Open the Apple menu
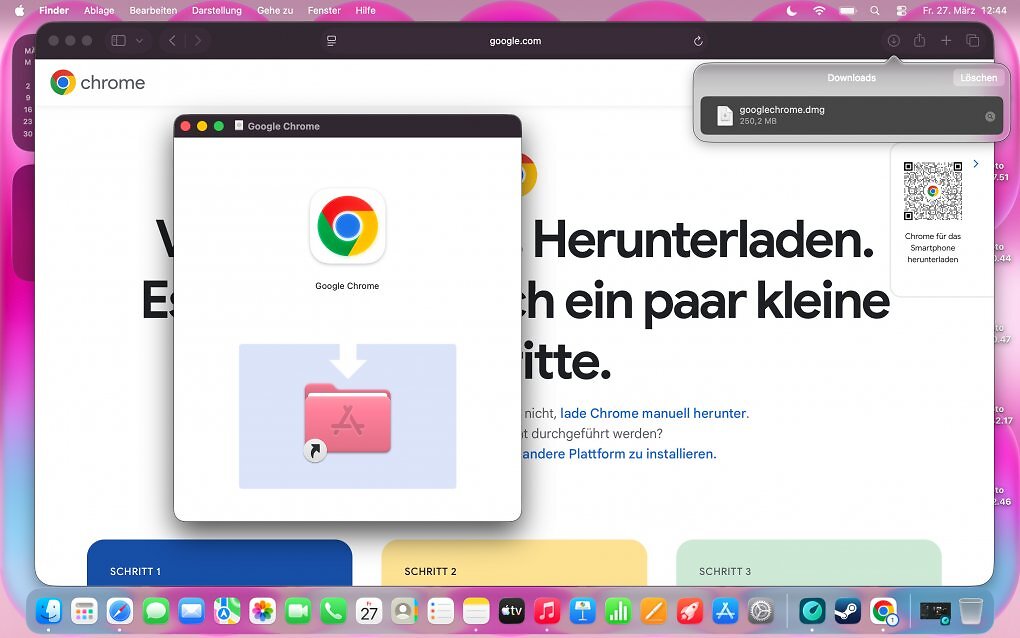 click(x=19, y=10)
